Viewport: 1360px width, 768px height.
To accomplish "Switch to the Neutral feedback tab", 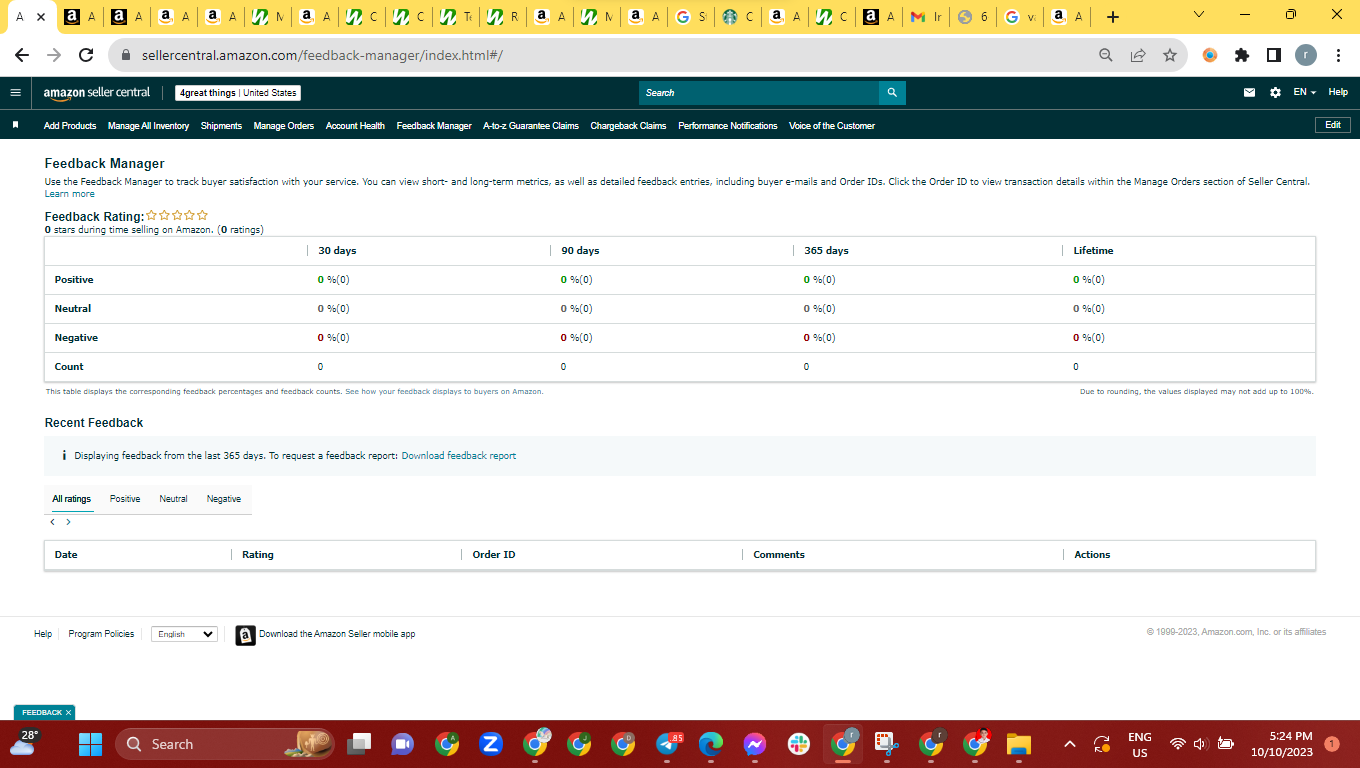I will [173, 499].
